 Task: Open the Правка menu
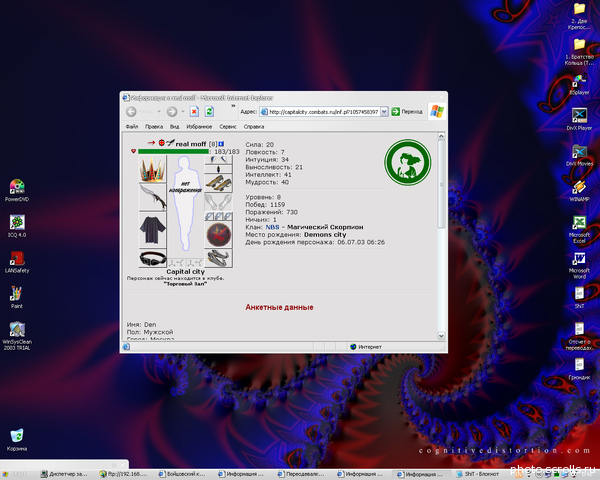point(154,126)
